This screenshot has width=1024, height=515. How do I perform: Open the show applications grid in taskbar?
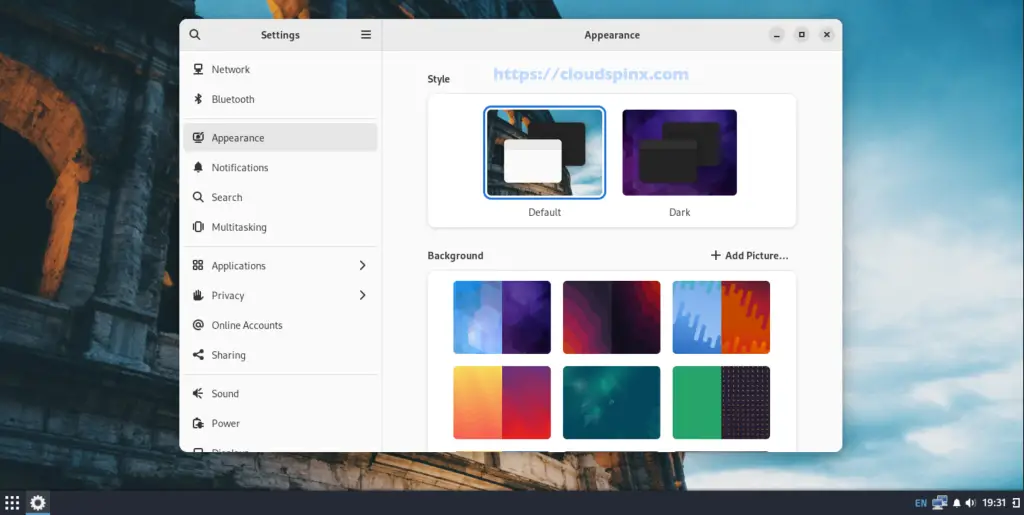(x=12, y=503)
